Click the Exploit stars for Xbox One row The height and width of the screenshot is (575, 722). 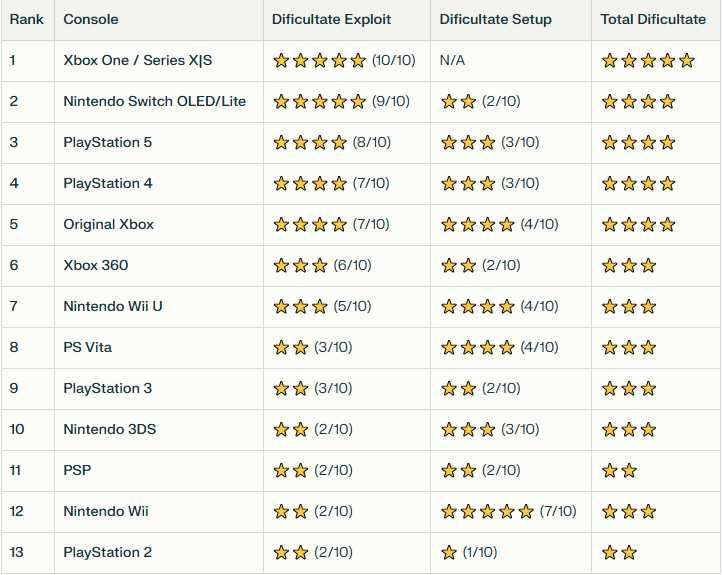(x=319, y=61)
